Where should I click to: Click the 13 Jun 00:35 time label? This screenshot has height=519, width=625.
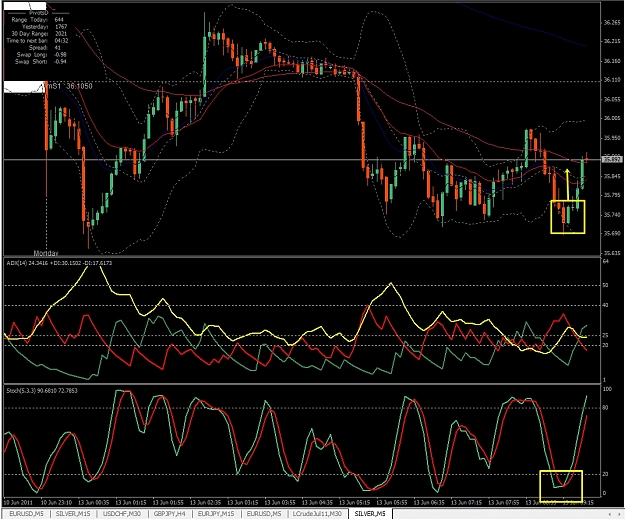click(x=93, y=503)
